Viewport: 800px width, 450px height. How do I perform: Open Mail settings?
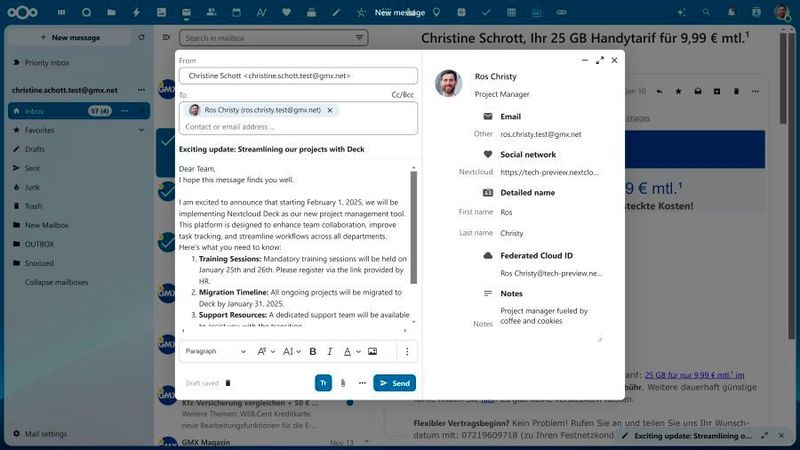46,434
